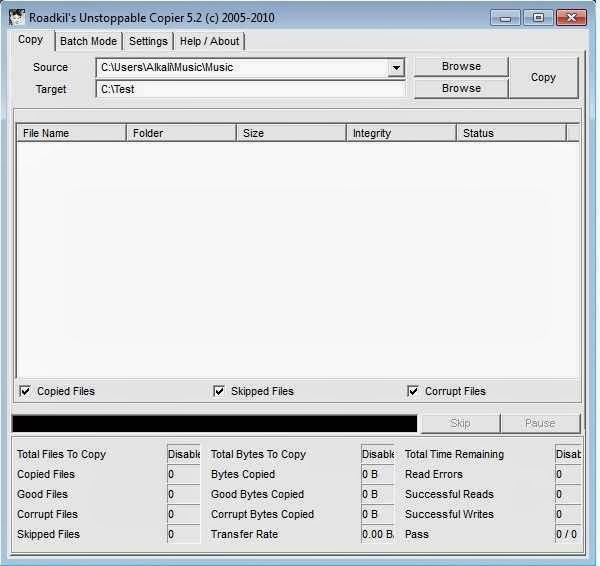Close the Unstoppable Copier window
Image resolution: width=600 pixels, height=566 pixels.
tap(571, 18)
